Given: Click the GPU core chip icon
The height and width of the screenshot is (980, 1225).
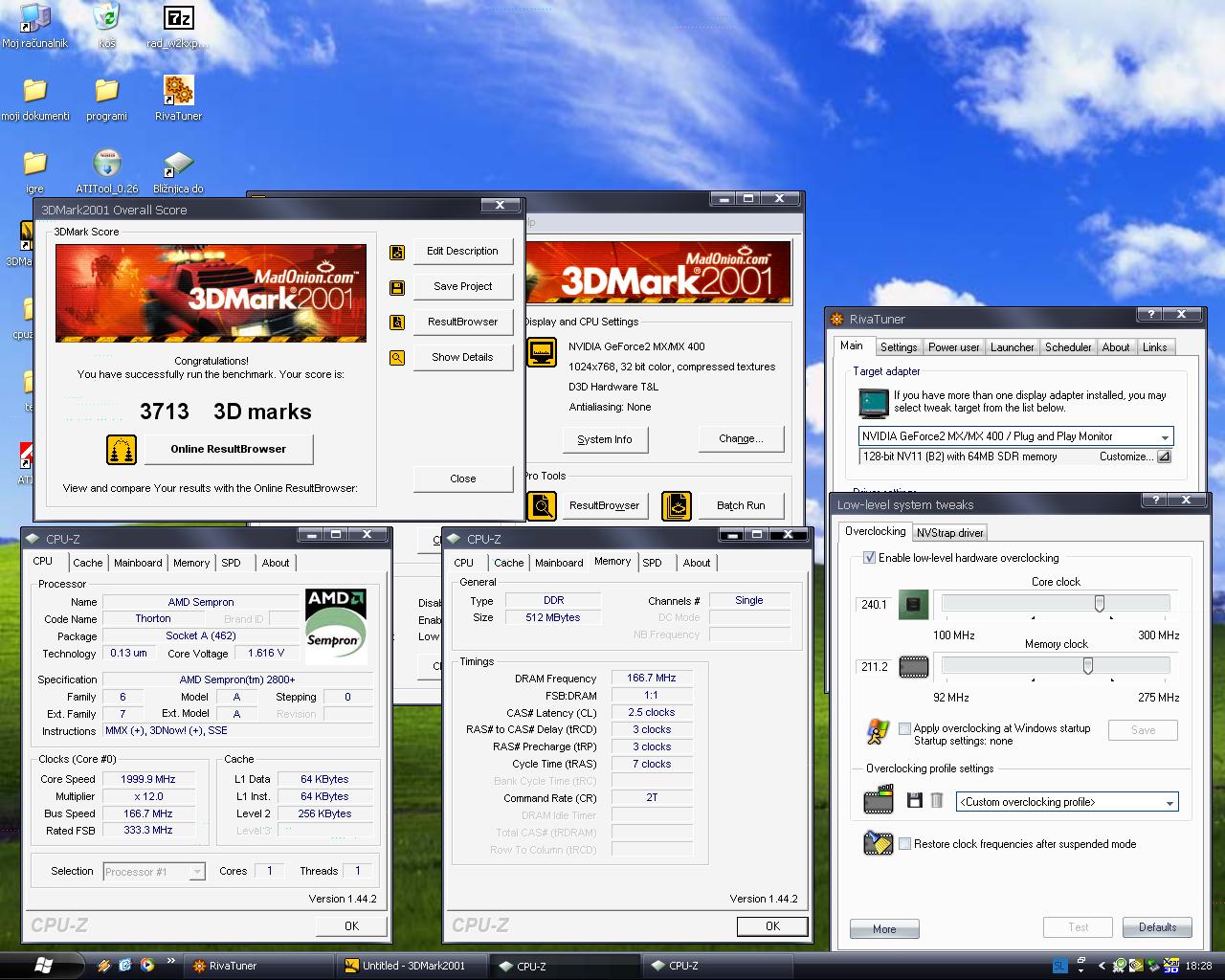Looking at the screenshot, I should click(914, 604).
